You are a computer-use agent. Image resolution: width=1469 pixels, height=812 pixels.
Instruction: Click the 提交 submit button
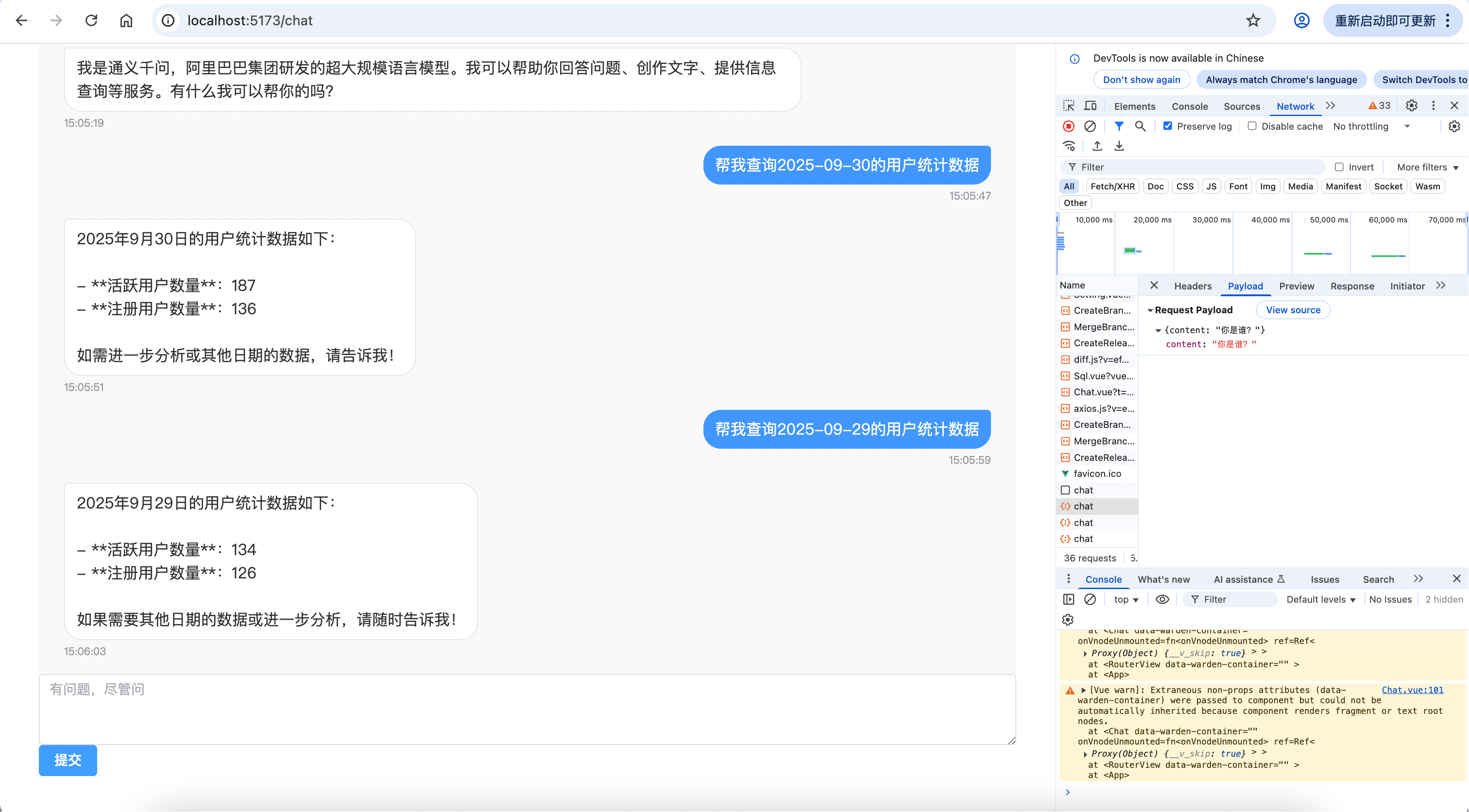click(x=68, y=760)
